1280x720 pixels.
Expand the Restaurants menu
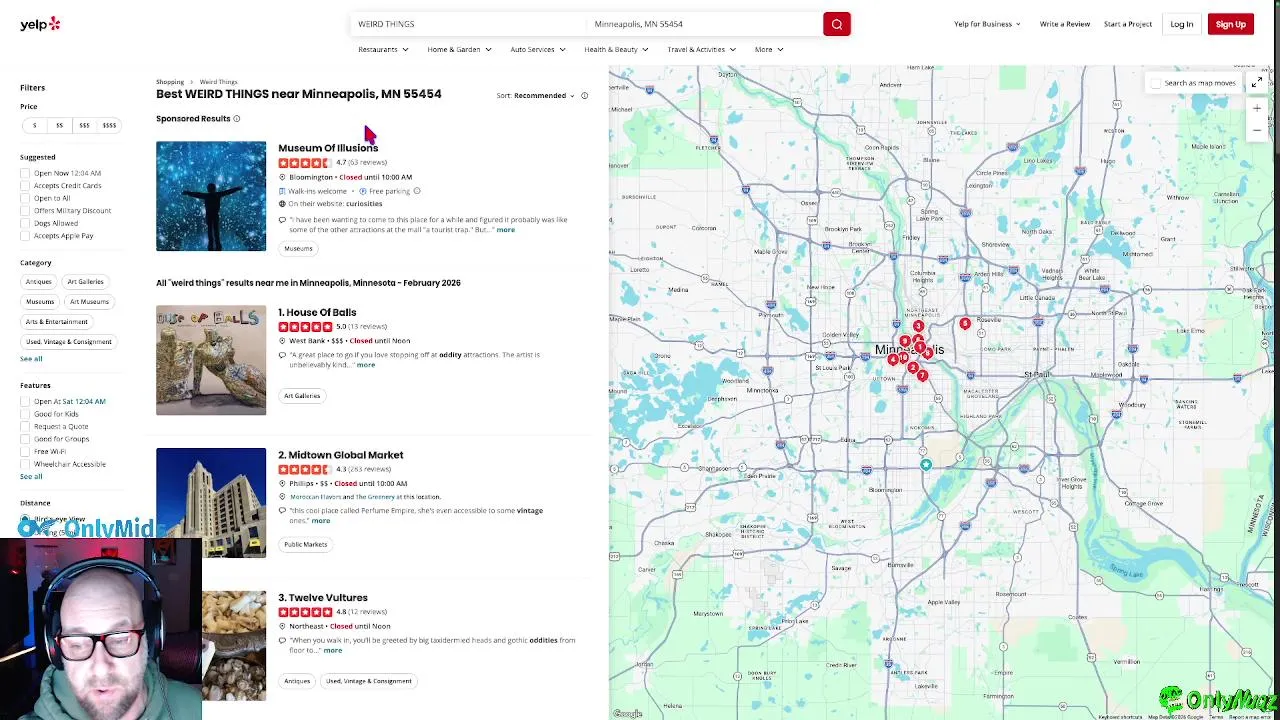tap(383, 49)
